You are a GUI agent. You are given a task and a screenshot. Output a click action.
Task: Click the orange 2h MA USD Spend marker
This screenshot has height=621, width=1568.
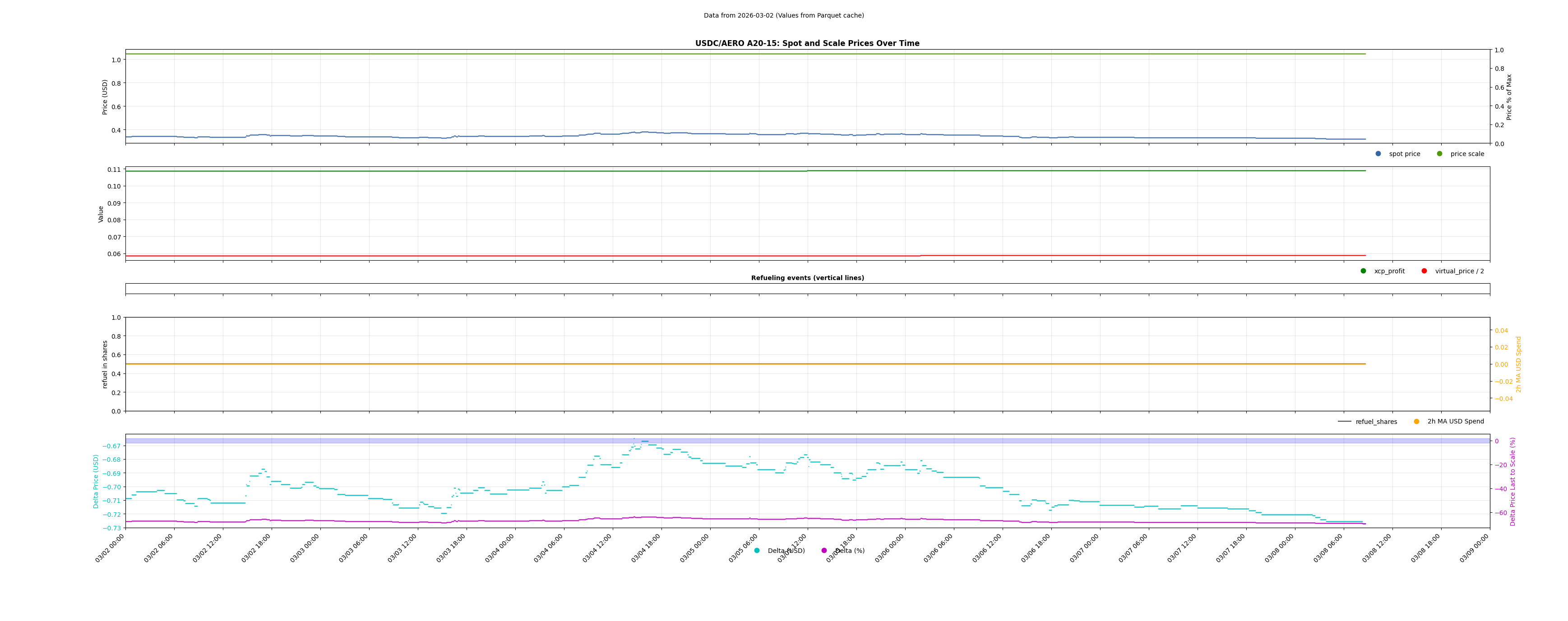1416,422
